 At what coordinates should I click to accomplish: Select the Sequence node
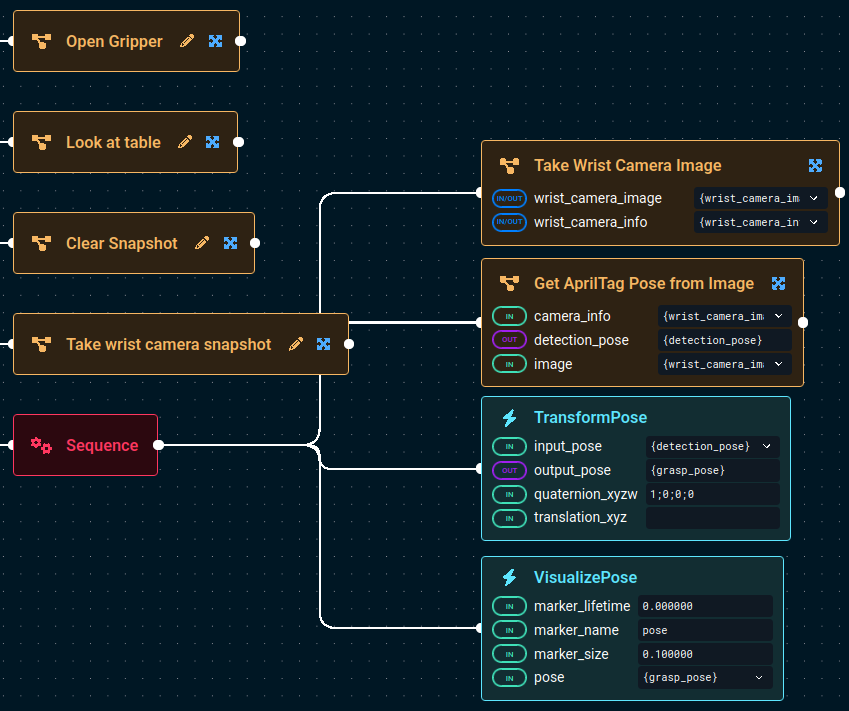(86, 445)
